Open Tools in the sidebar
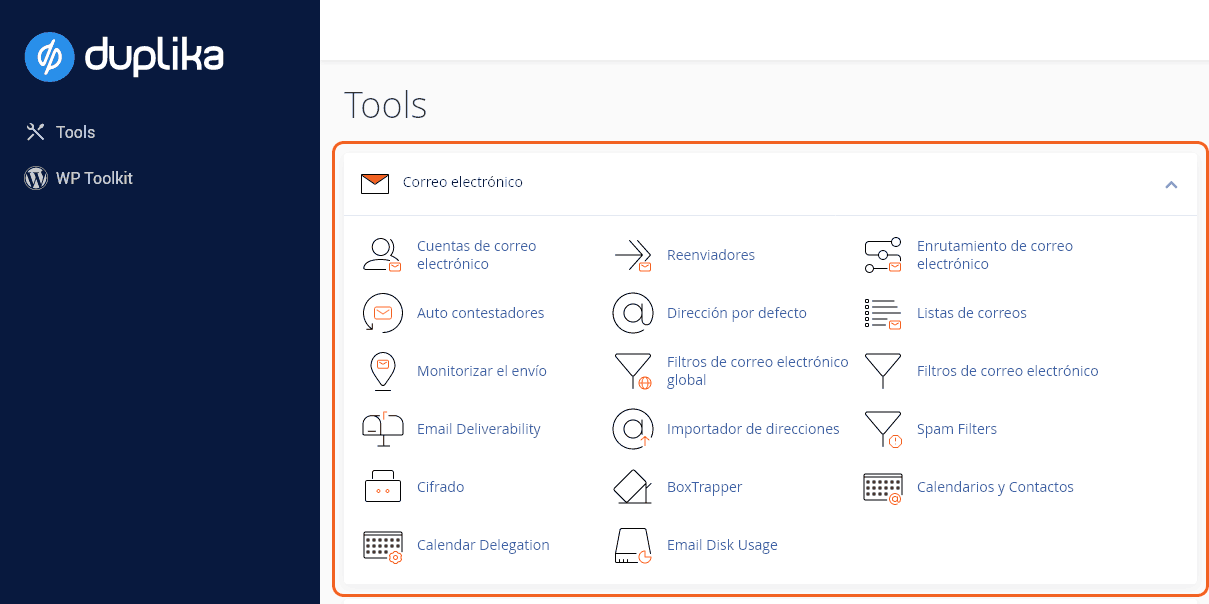Image resolution: width=1209 pixels, height=604 pixels. pos(75,132)
